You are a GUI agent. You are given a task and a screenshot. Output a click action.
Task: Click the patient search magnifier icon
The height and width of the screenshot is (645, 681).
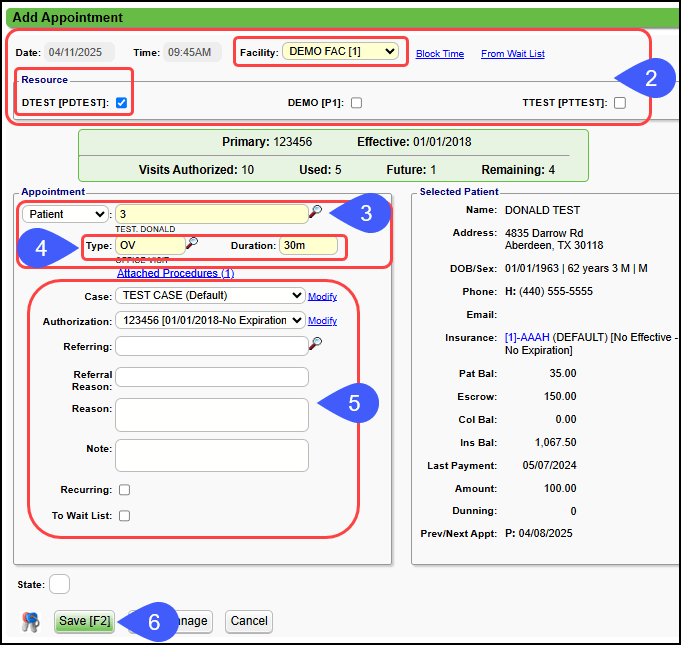[316, 212]
